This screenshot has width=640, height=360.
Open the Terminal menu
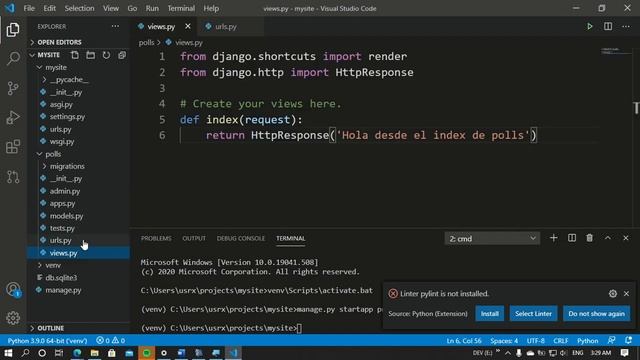click(x=181, y=8)
